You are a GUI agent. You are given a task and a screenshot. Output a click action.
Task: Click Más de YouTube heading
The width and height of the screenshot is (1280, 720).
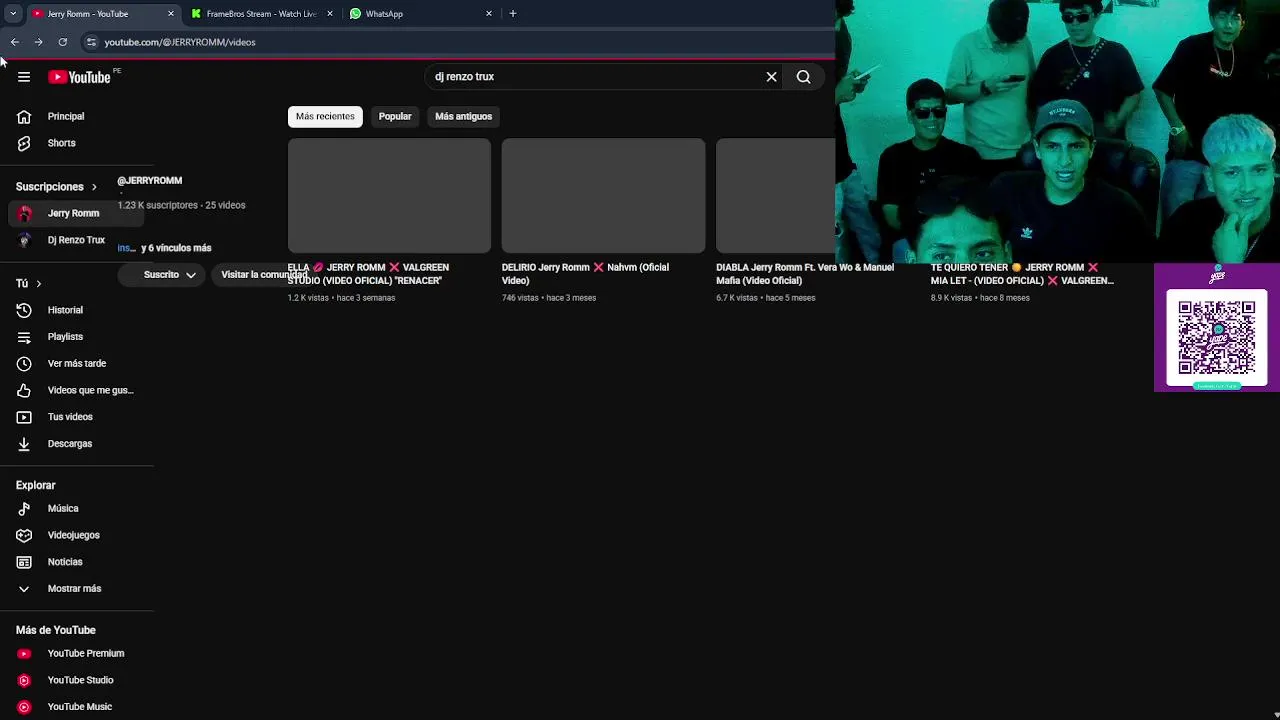click(56, 630)
